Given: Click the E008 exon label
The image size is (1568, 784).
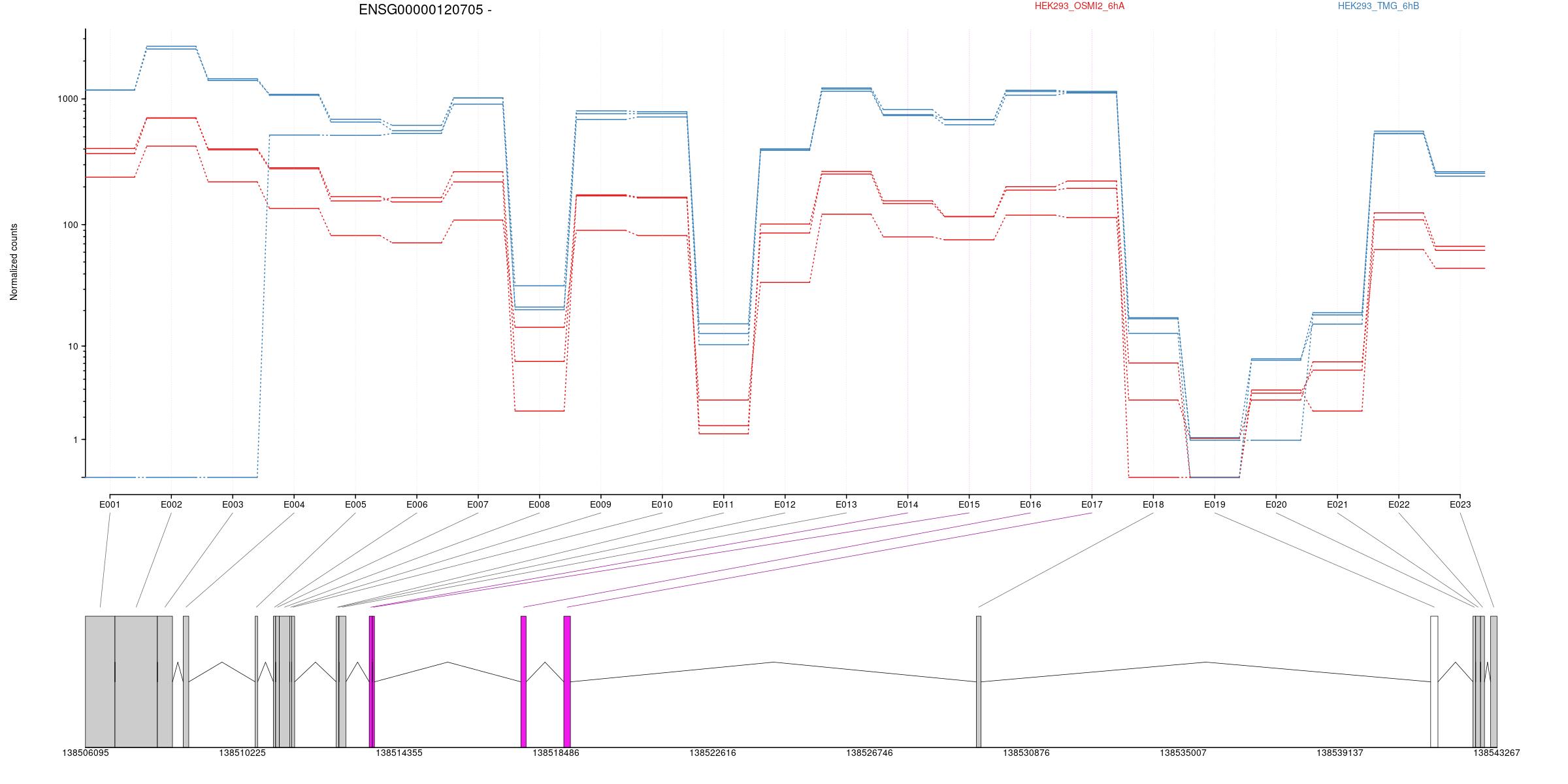Looking at the screenshot, I should [539, 504].
